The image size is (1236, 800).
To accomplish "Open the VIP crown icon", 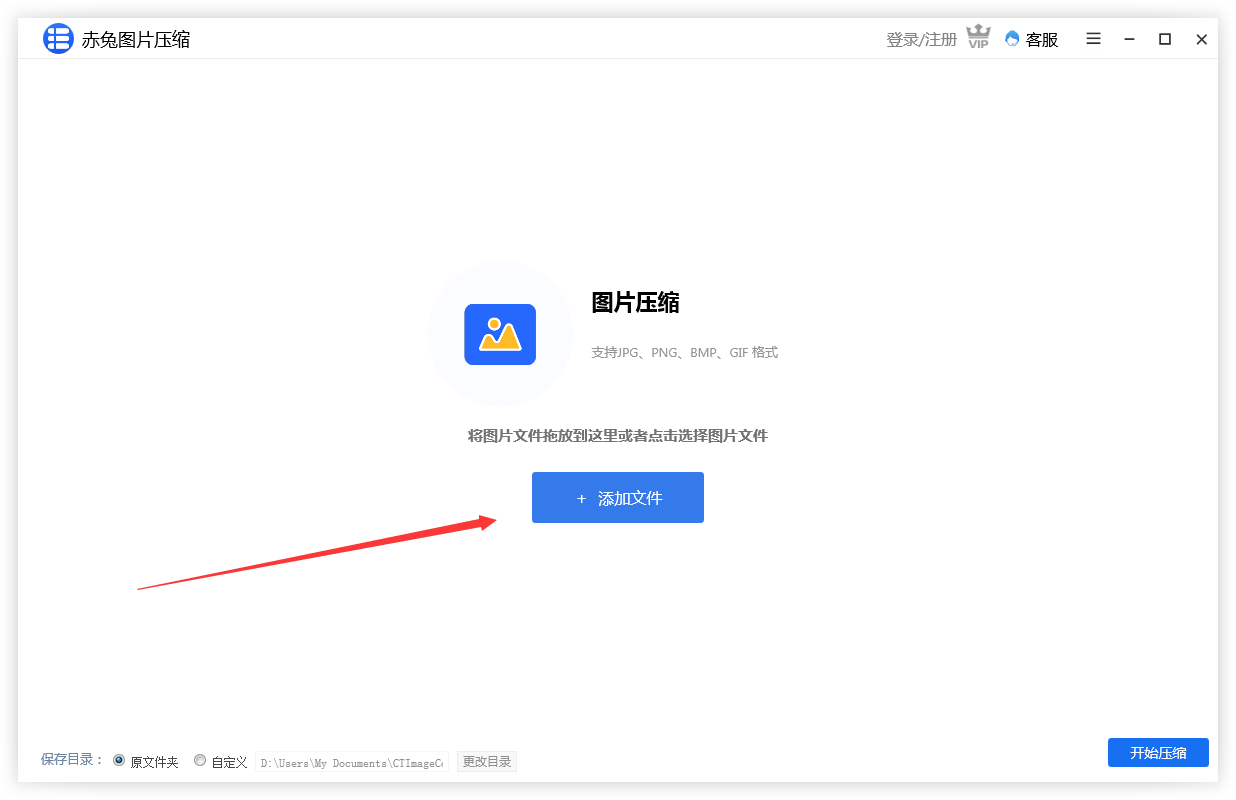I will point(978,38).
